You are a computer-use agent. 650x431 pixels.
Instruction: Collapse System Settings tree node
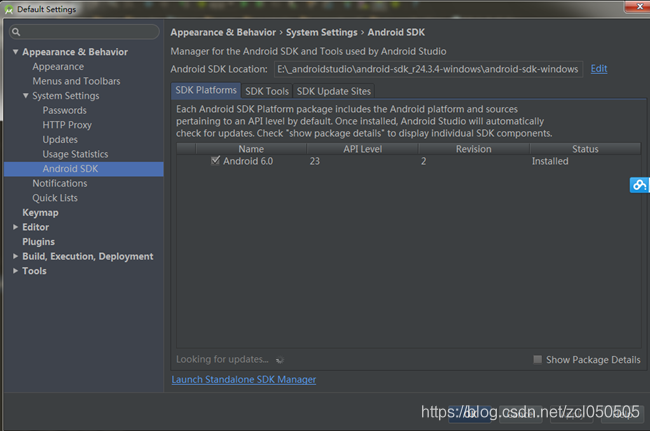click(x=26, y=96)
